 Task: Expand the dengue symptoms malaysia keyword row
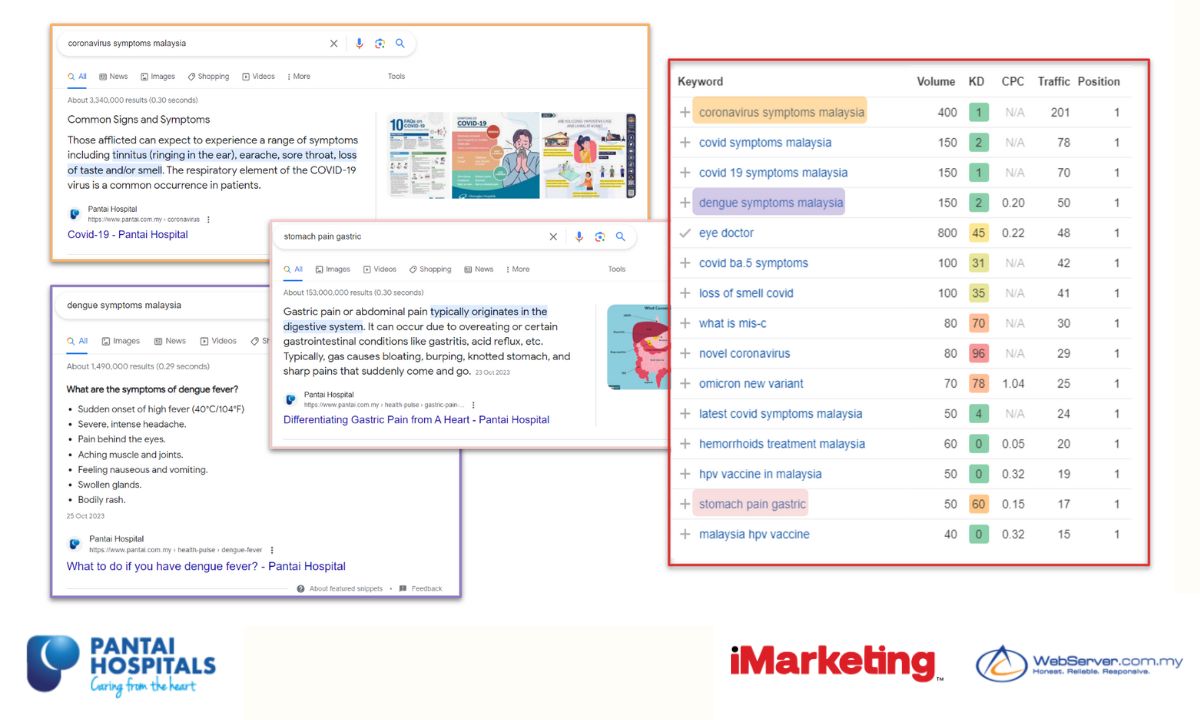(685, 203)
